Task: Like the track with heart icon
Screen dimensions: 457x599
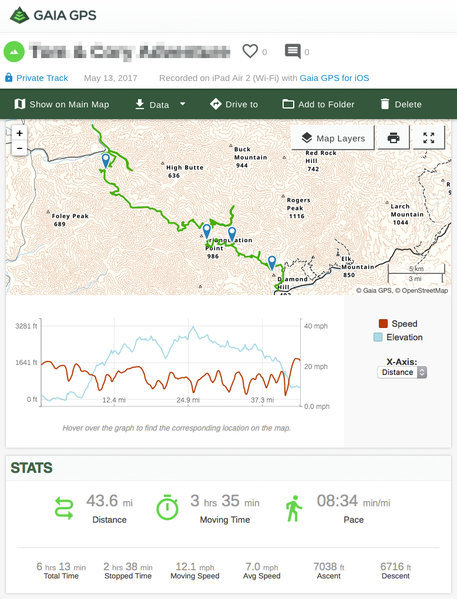Action: 250,51
